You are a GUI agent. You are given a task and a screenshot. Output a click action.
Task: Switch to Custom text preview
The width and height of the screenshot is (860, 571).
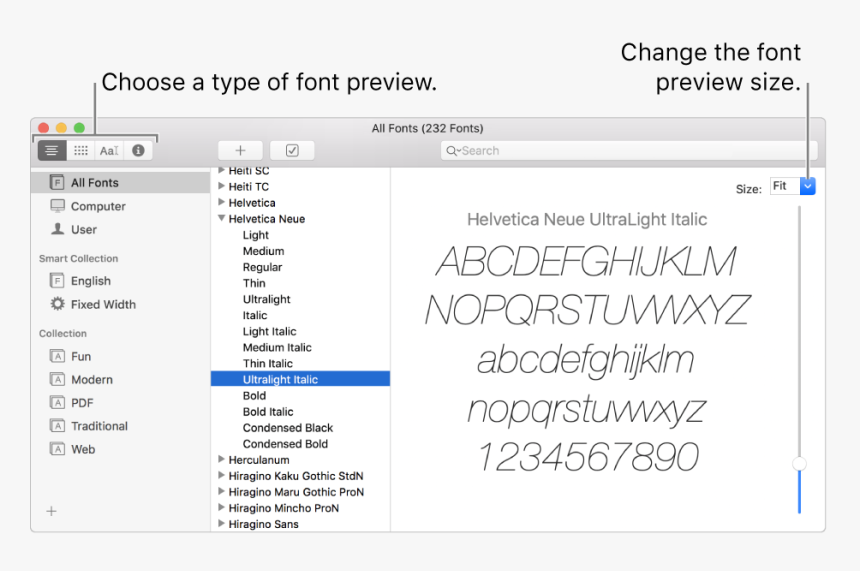coord(109,150)
